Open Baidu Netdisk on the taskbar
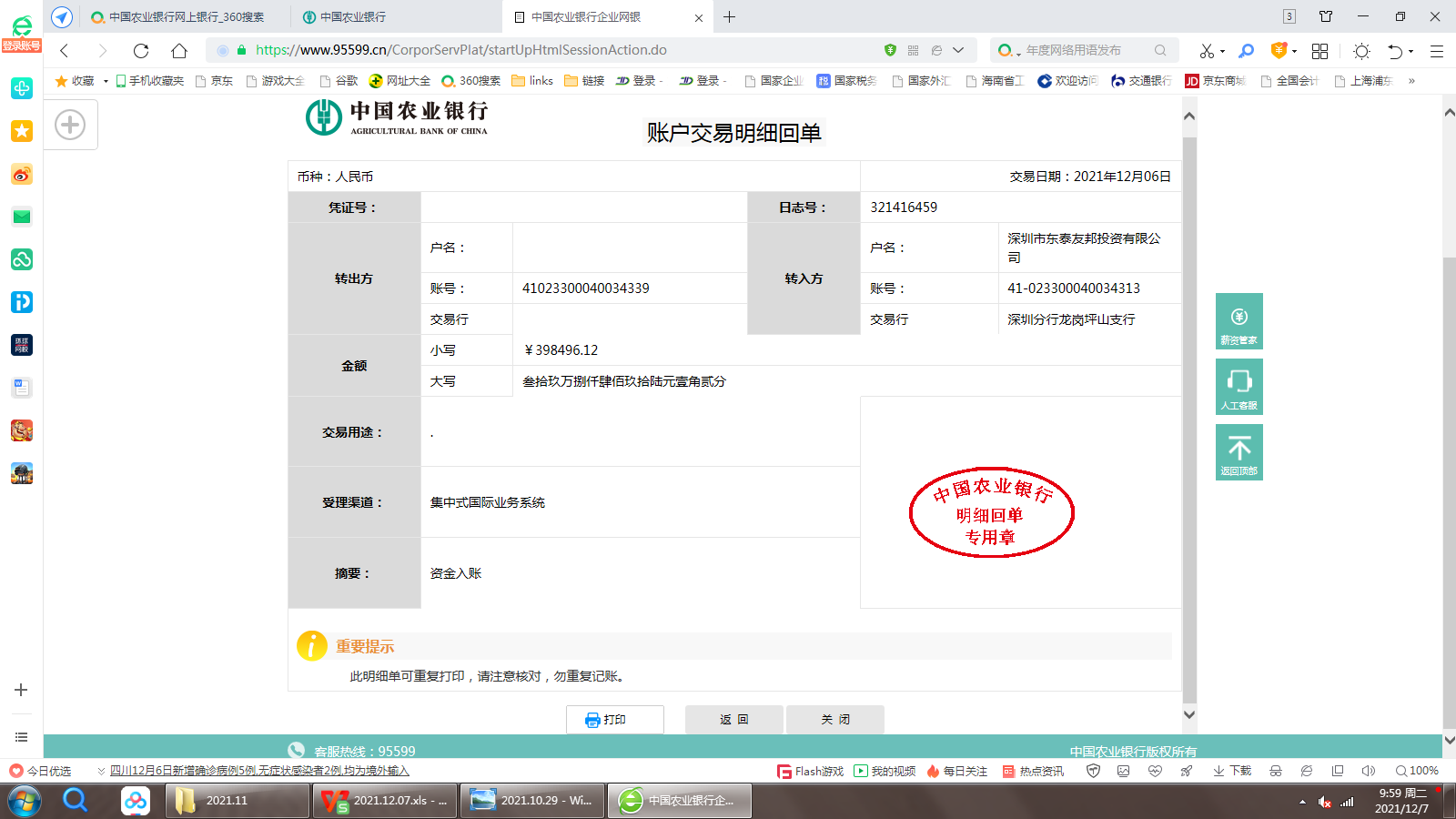 pos(136,801)
